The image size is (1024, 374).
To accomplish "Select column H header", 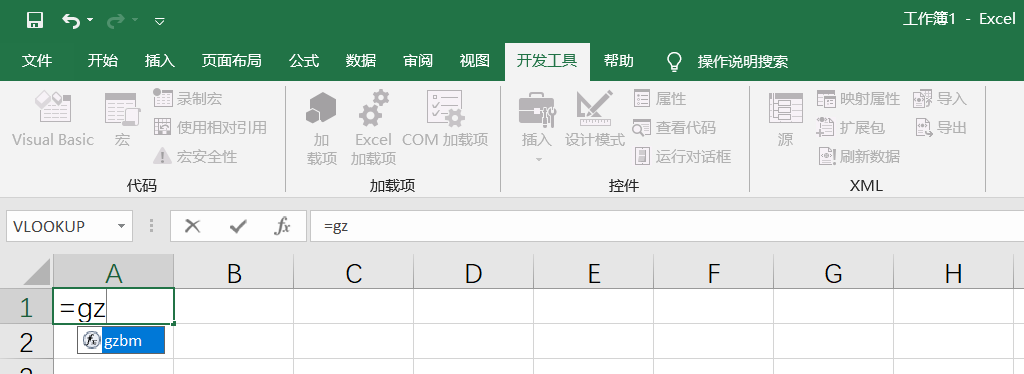I will 954,272.
